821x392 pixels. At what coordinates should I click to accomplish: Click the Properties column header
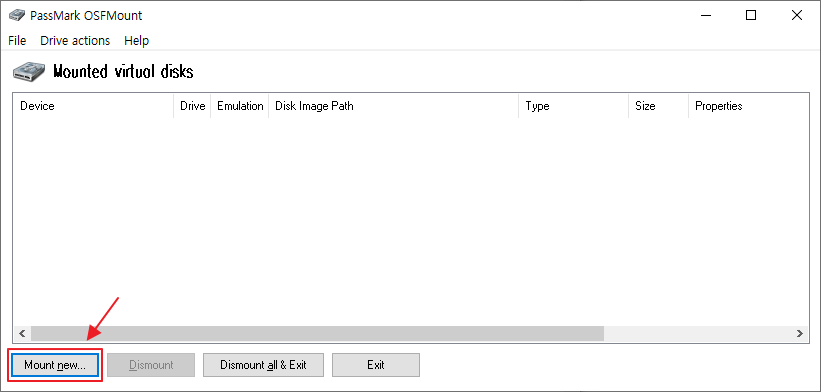tap(748, 106)
